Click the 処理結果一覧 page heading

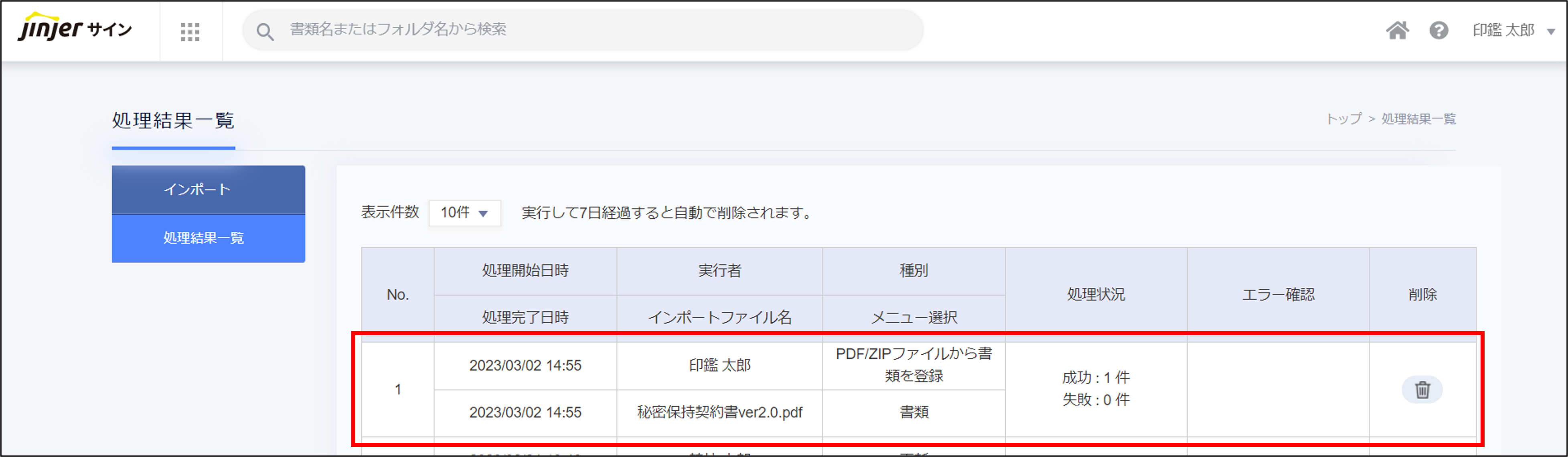coord(174,121)
